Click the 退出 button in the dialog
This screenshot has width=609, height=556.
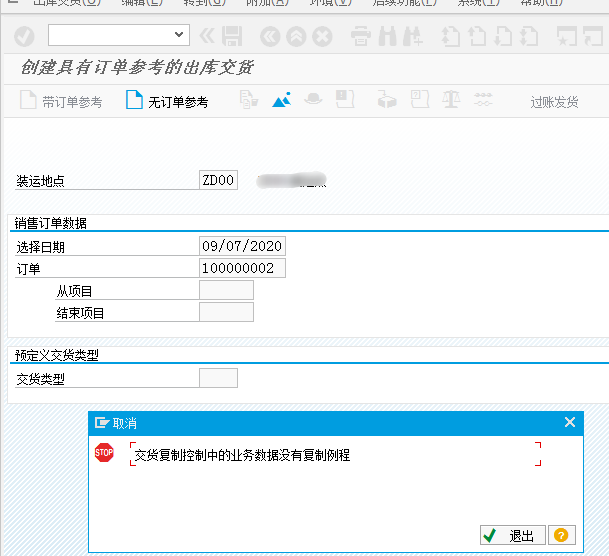(x=513, y=535)
